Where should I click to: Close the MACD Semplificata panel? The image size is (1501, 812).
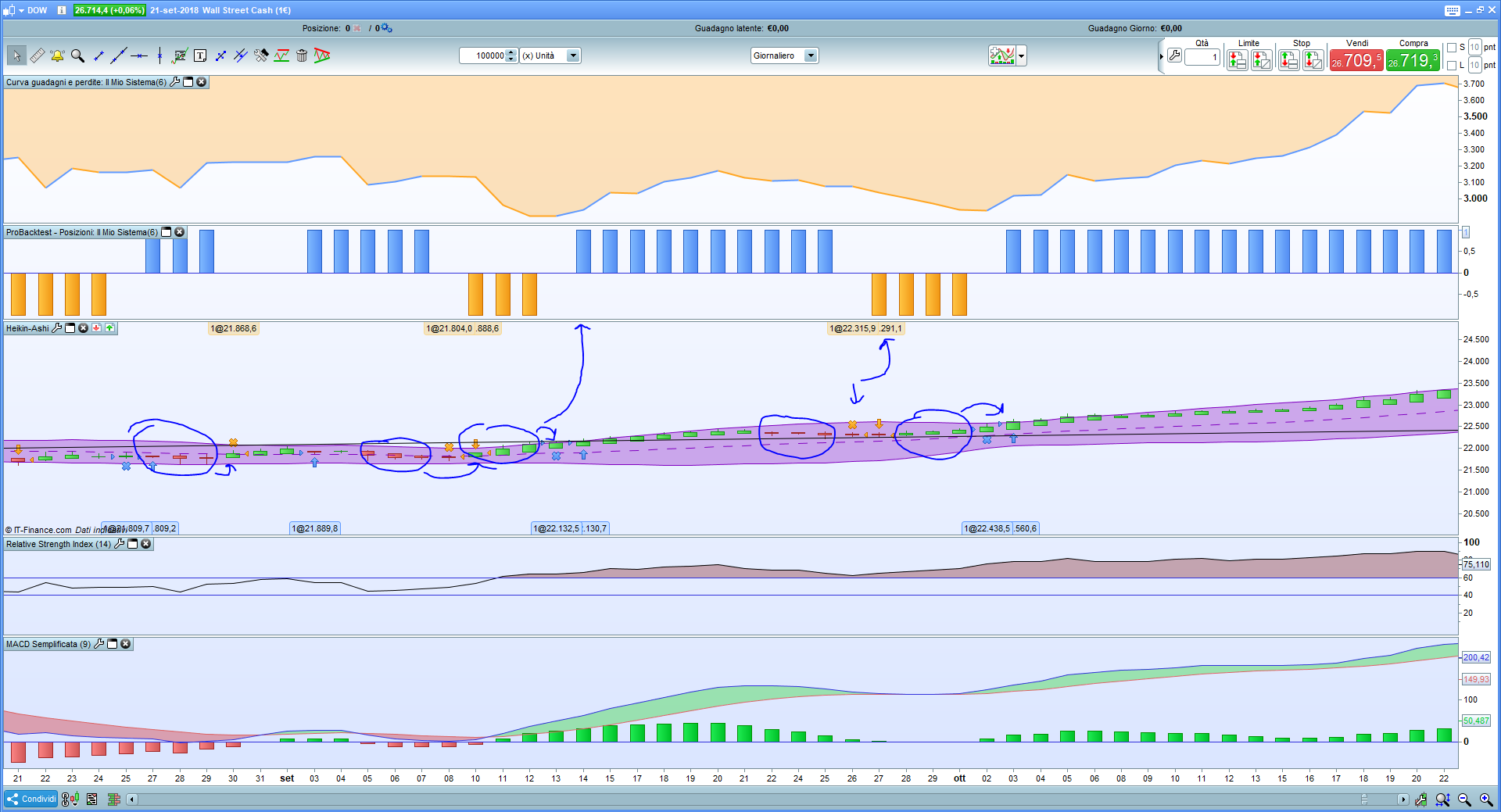tap(126, 644)
